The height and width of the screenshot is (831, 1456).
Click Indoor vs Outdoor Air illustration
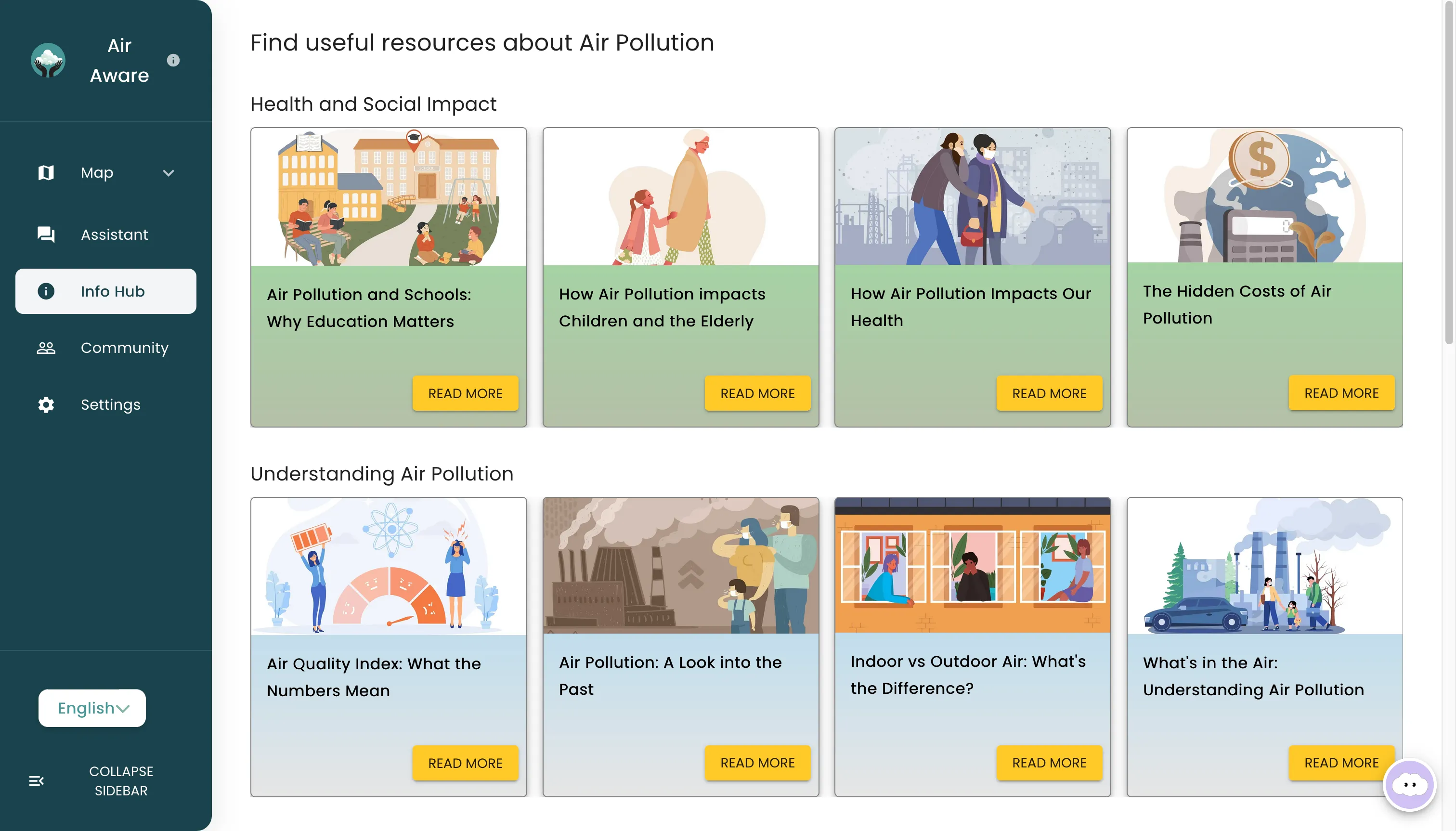pyautogui.click(x=972, y=566)
